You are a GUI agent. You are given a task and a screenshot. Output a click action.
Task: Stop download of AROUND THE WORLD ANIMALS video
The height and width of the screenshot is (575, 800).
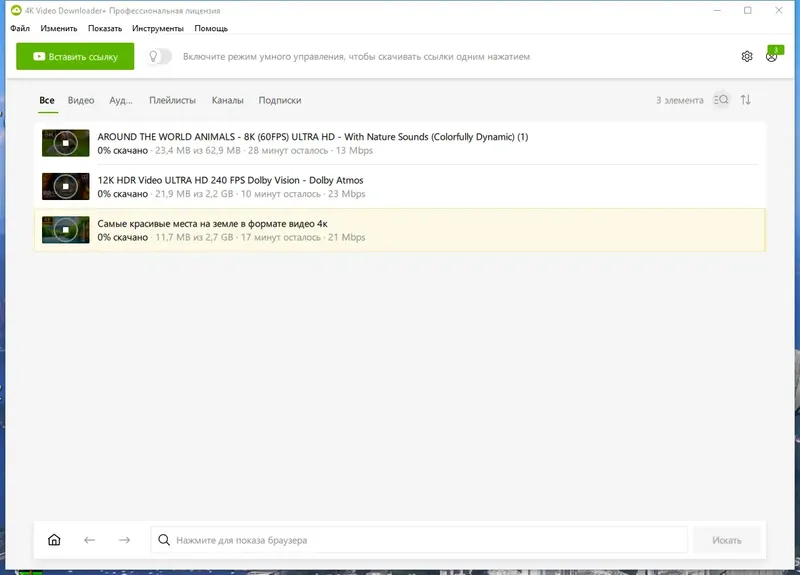coord(65,143)
